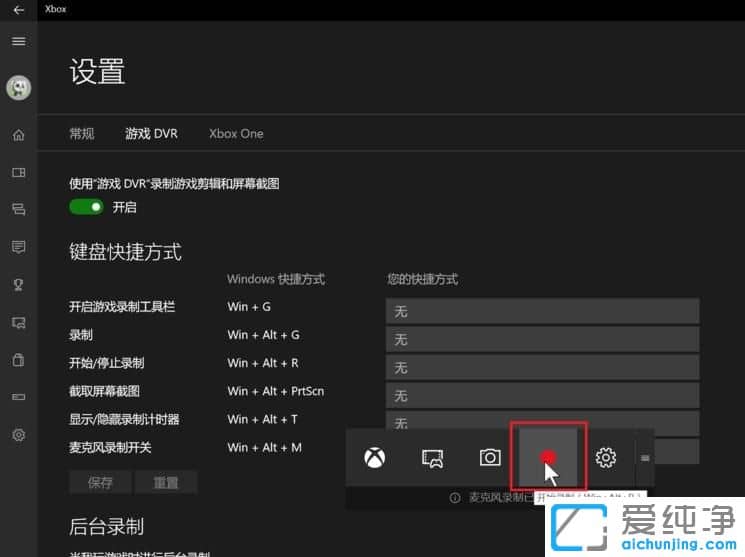
Task: Click the Win + Alt + PrtScn text
Action: click(276, 391)
